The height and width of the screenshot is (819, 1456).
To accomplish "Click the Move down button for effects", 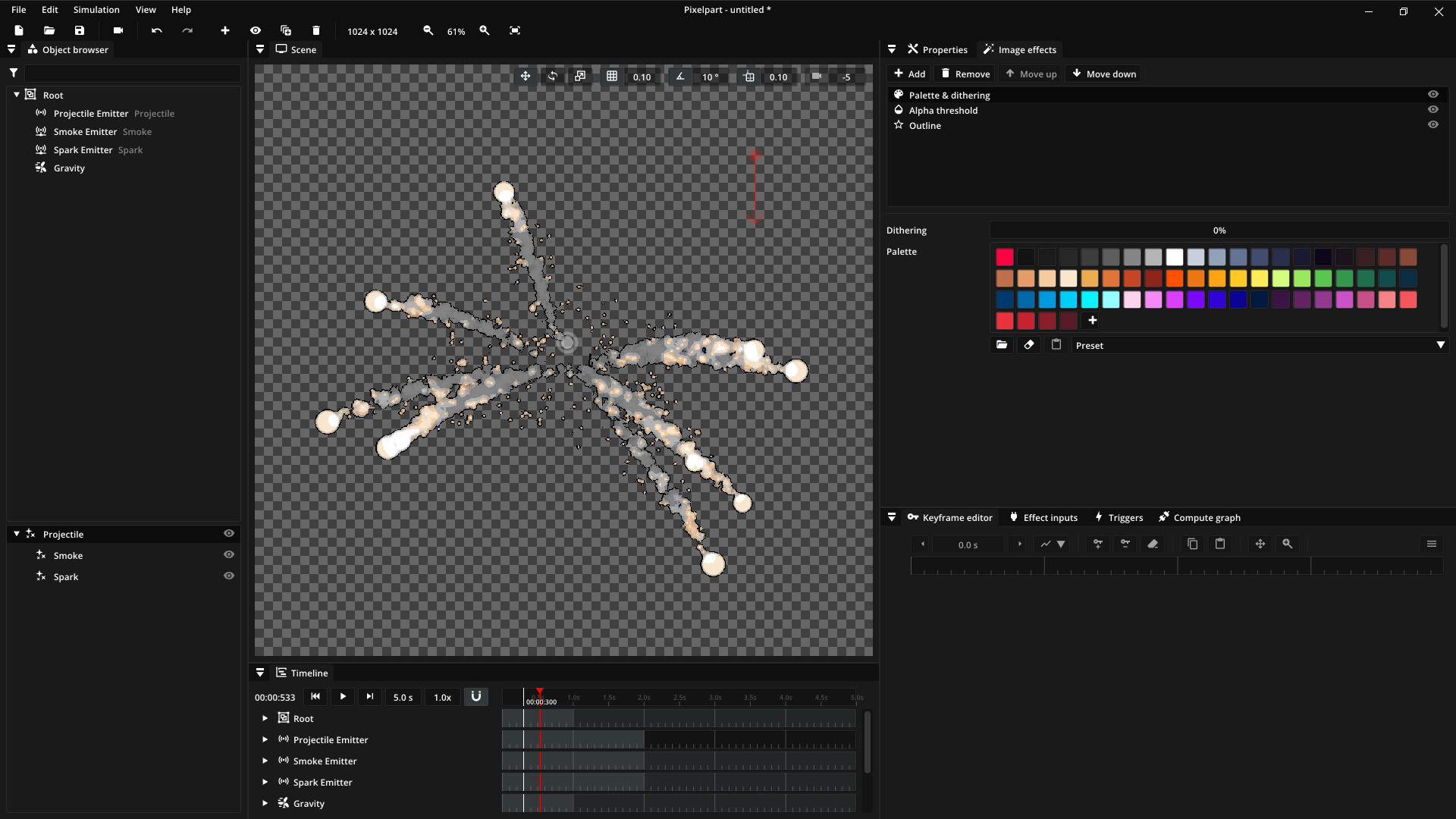I will (x=1103, y=74).
